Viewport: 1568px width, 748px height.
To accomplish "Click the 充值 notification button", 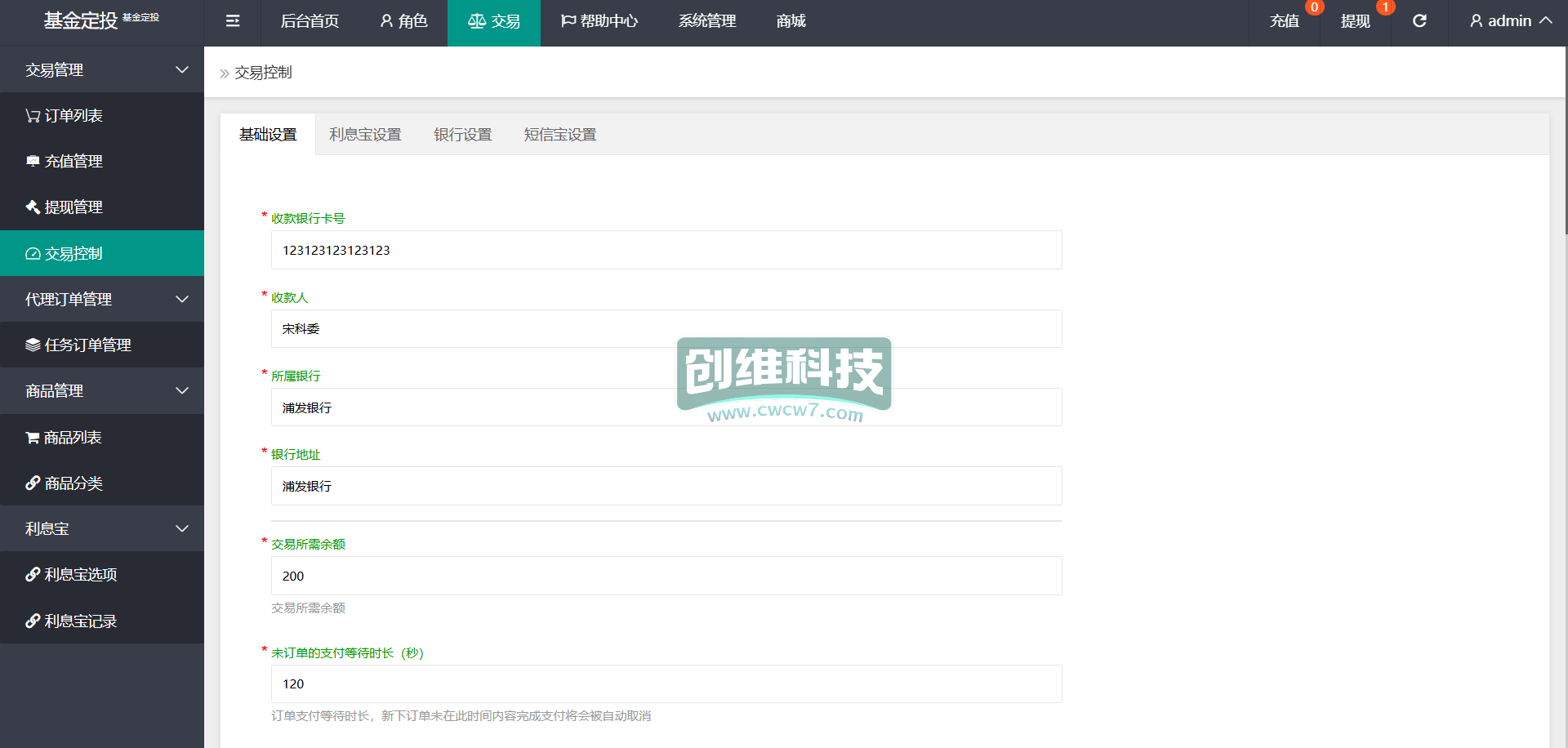I will coord(1284,21).
